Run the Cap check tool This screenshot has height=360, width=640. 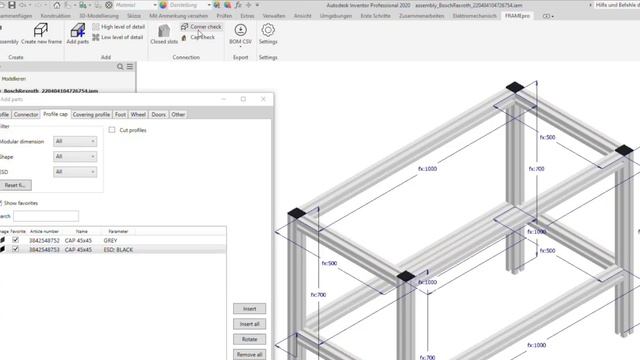pos(198,37)
